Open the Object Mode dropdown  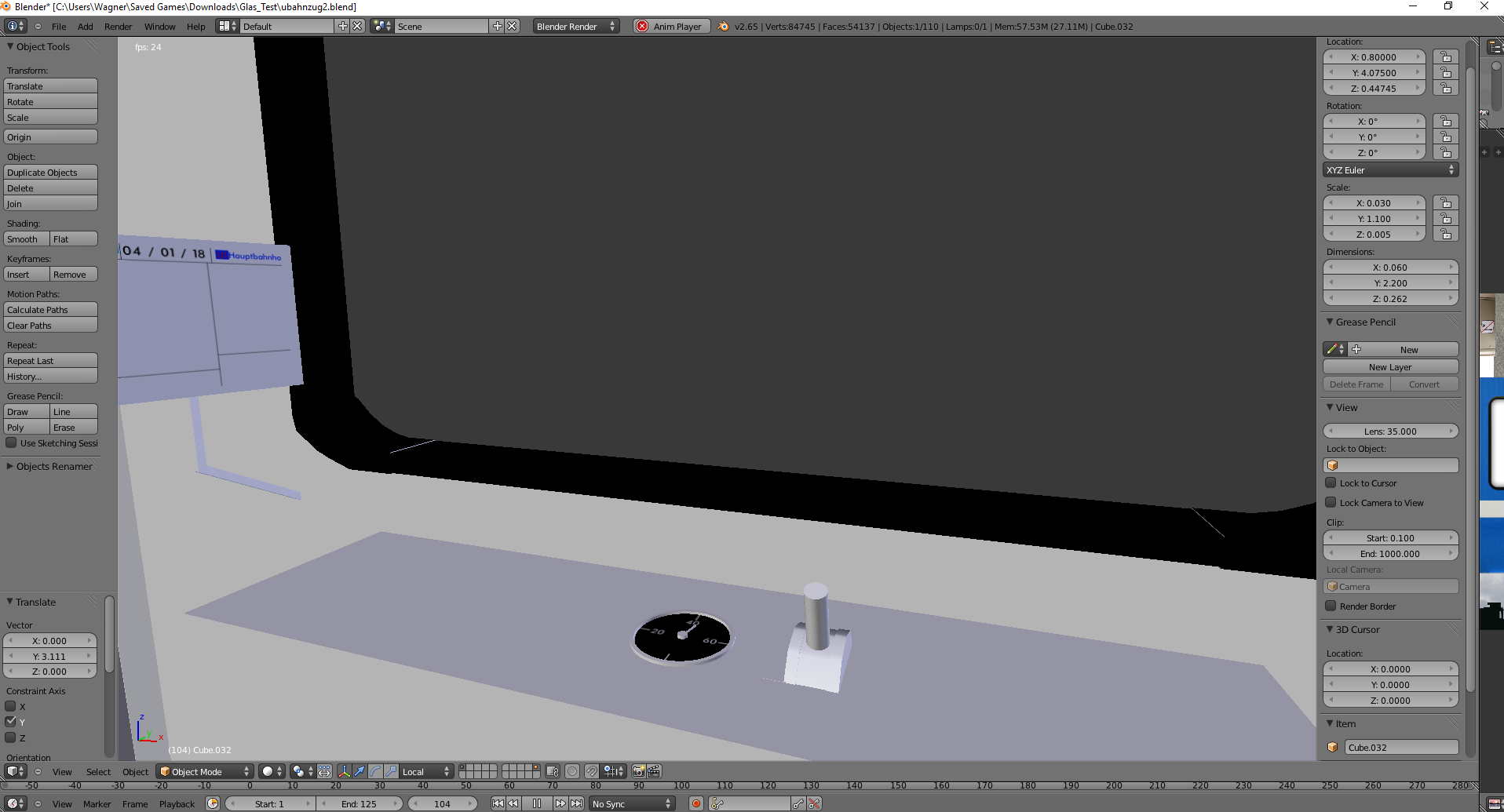(205, 771)
